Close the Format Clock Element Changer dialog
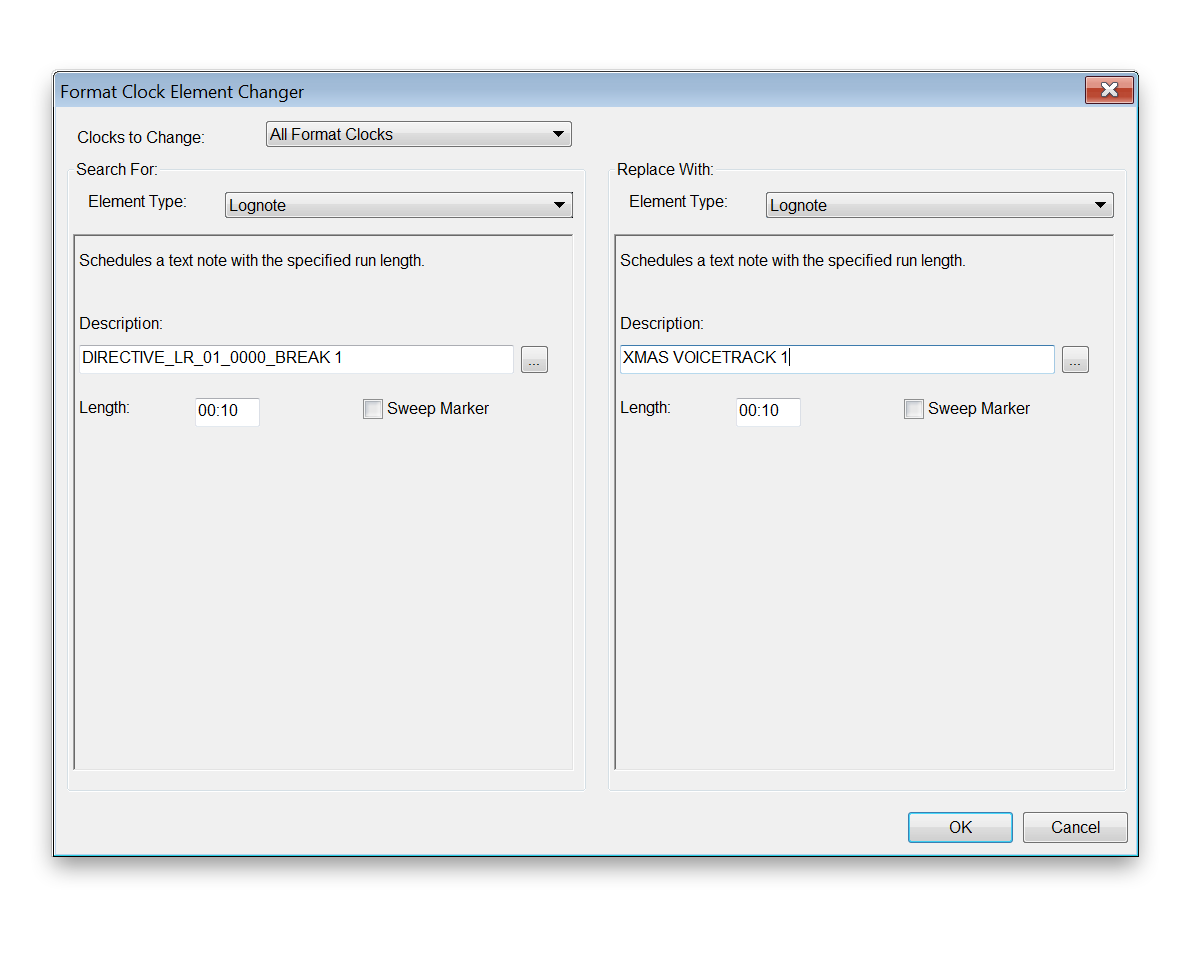Image resolution: width=1200 pixels, height=968 pixels. click(1108, 90)
